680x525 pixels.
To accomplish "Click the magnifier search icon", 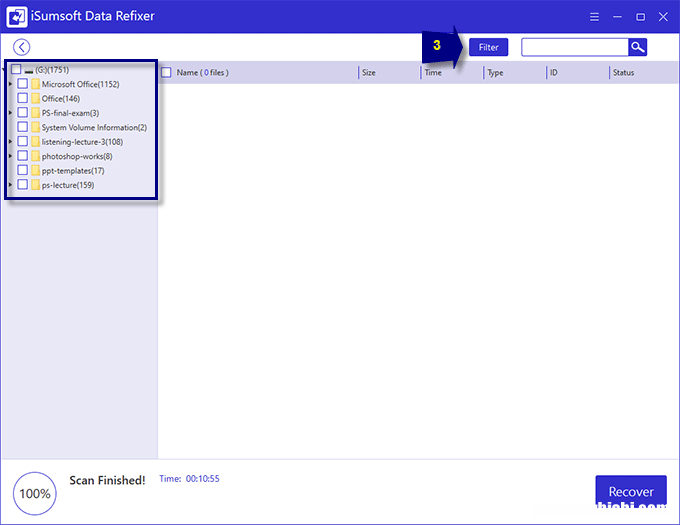I will coord(637,47).
